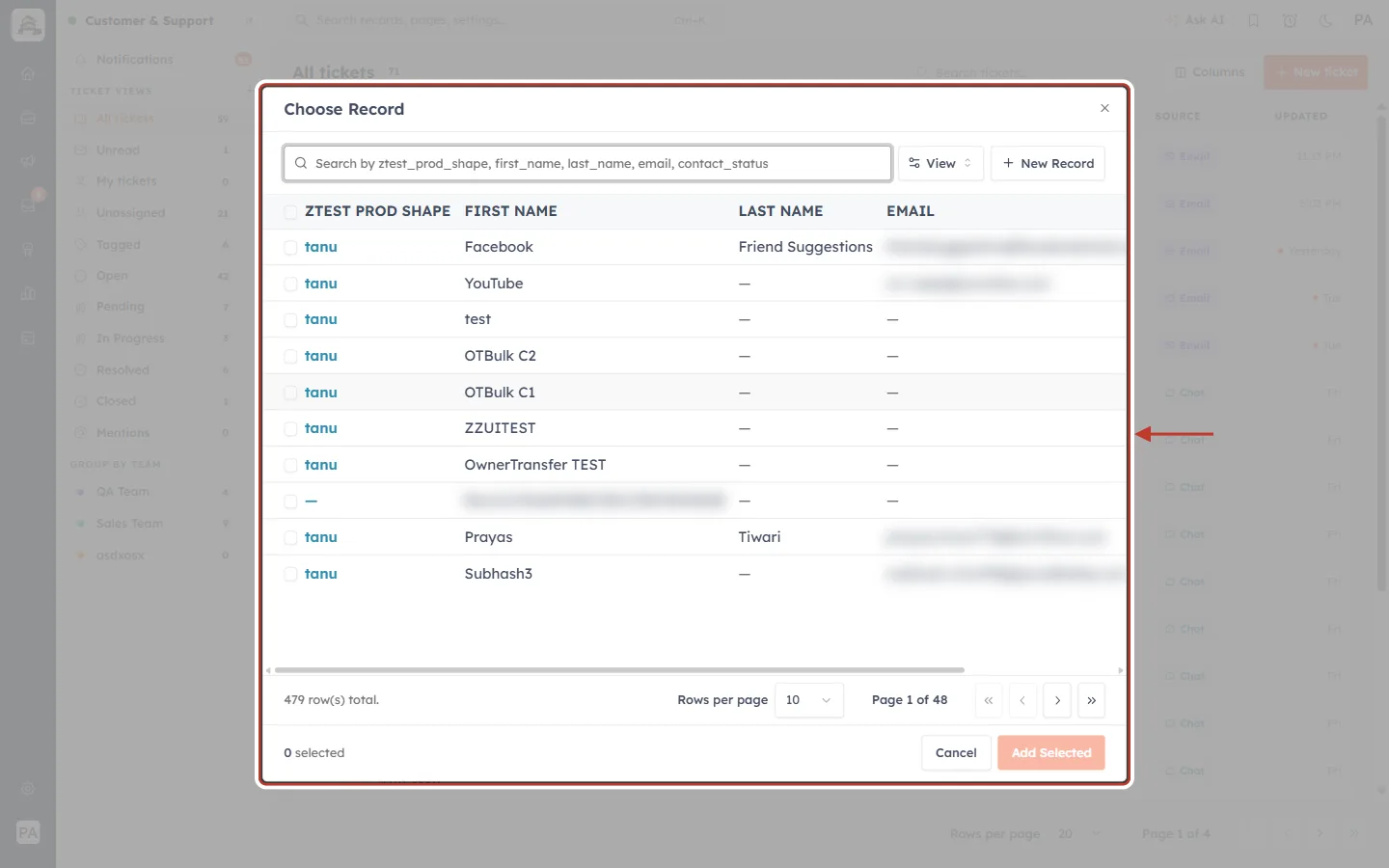Toggle dark mode moon icon in top bar

[x=1325, y=20]
